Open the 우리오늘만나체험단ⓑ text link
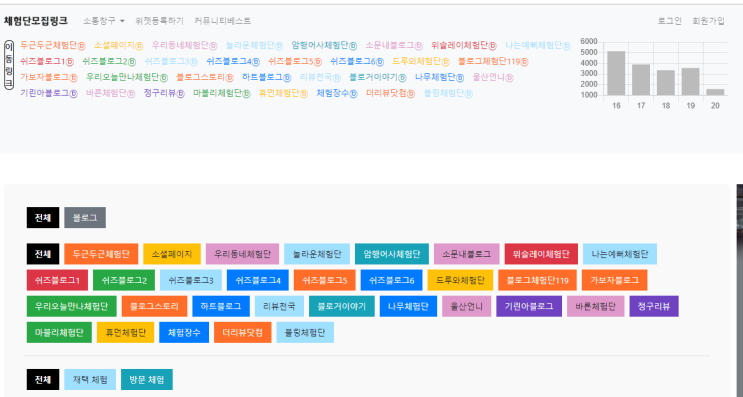The width and height of the screenshot is (743, 397). 127,77
